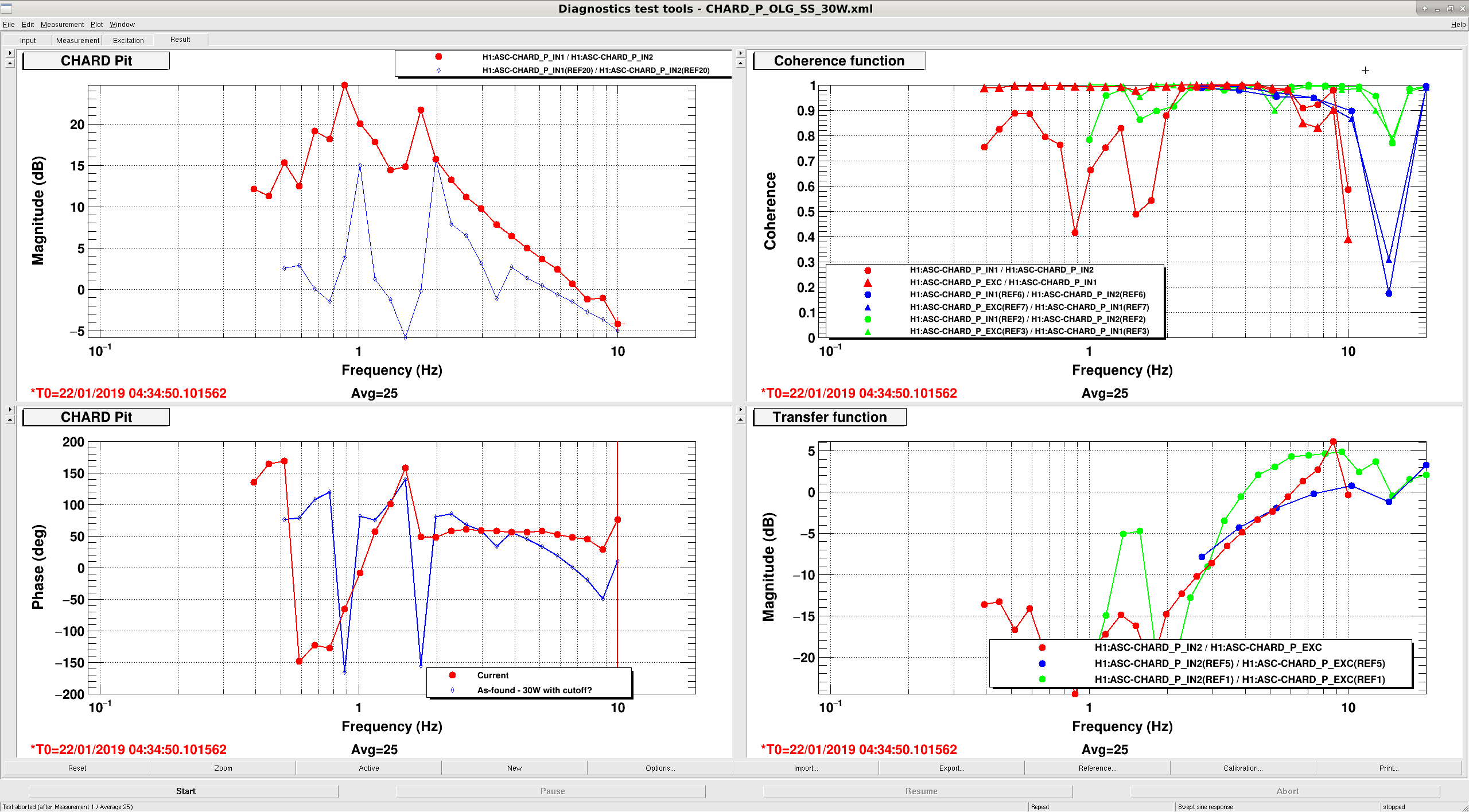Click the window menu icon in title bar
1469x812 pixels.
pos(6,9)
